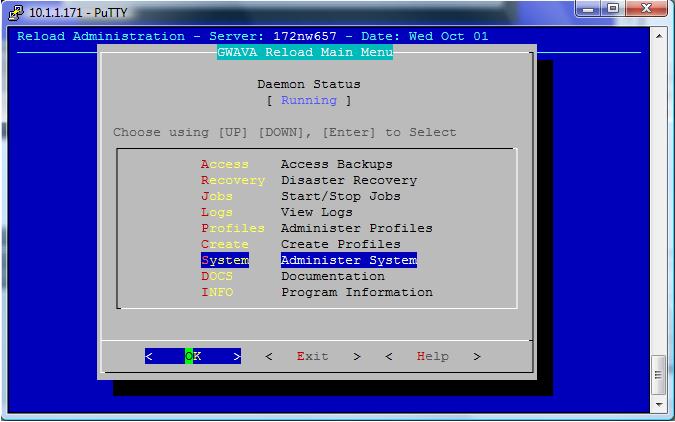
Task: Click the 'Access Backups' description
Action: tap(337, 164)
